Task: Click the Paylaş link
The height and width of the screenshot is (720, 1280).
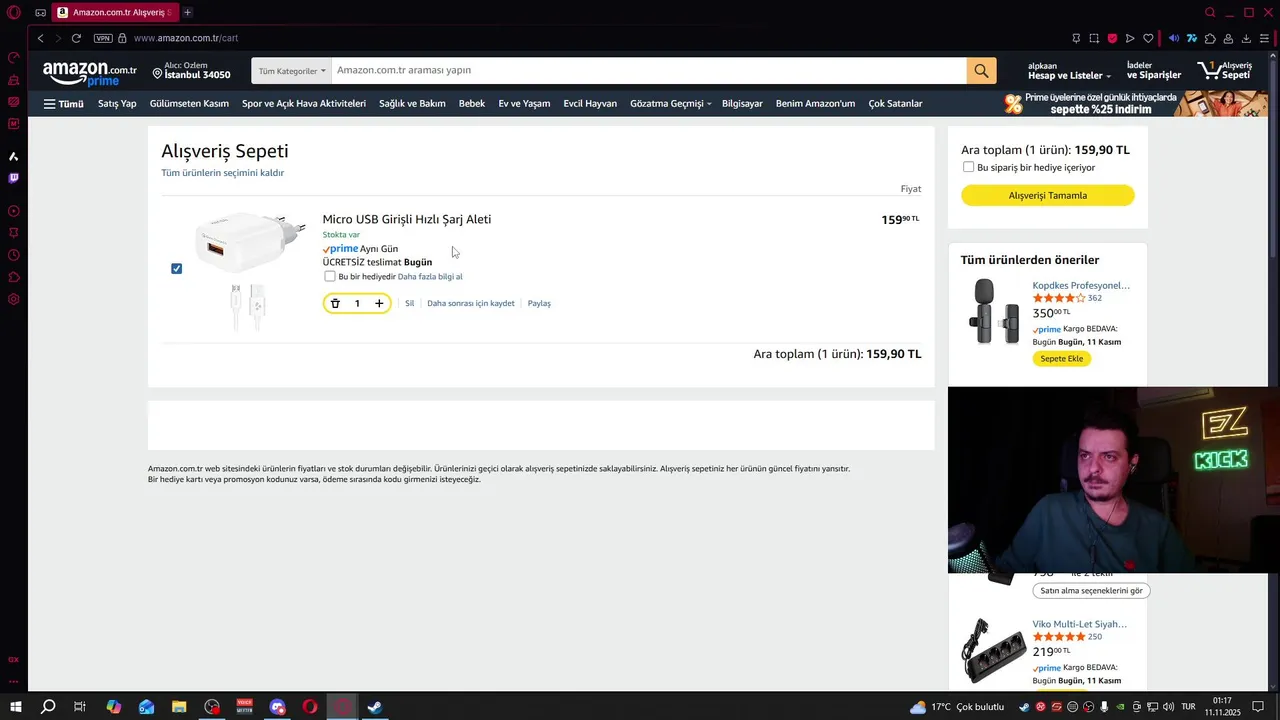Action: (539, 304)
